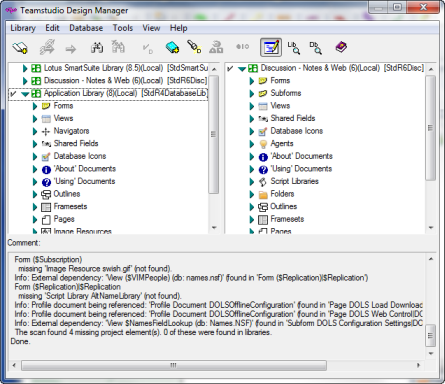
Task: Open the Library menu
Action: [x=23, y=28]
